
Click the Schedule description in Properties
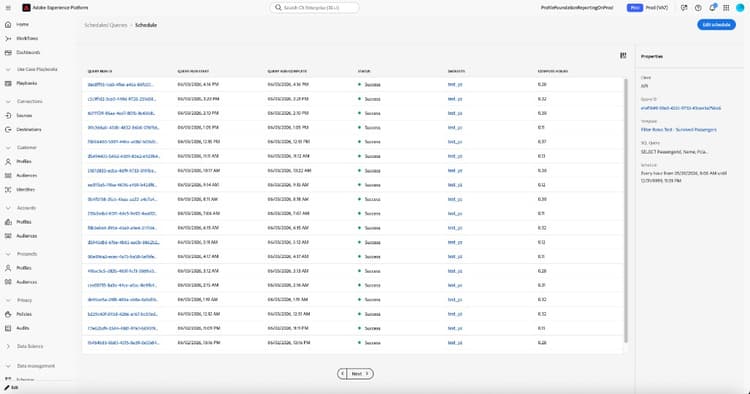[x=684, y=177]
